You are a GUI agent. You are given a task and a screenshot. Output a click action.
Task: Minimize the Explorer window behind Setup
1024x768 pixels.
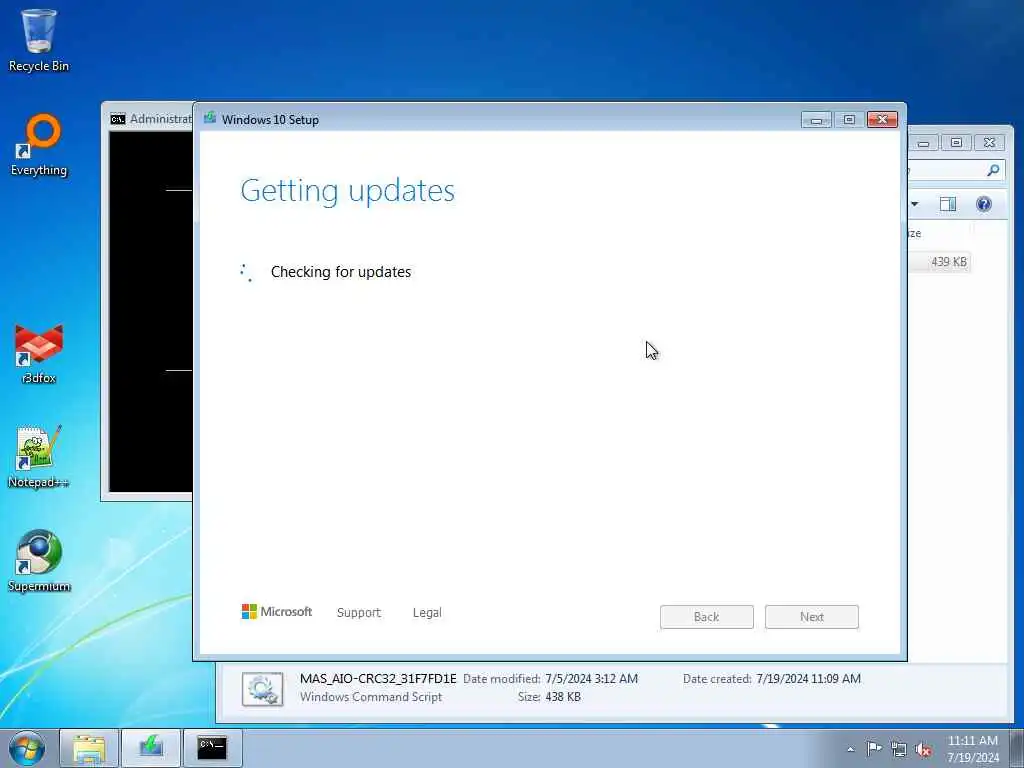[923, 143]
